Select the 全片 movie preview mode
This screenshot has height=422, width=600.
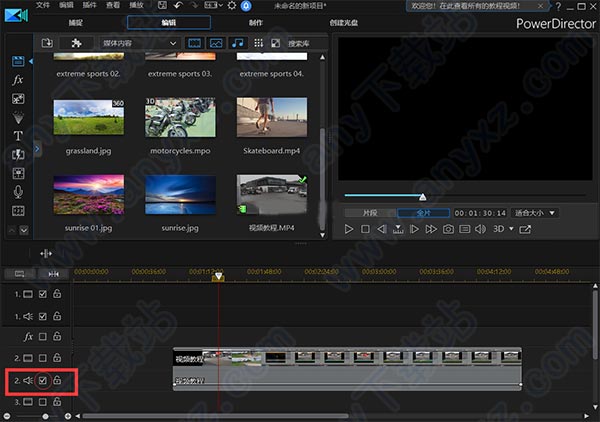[x=424, y=213]
